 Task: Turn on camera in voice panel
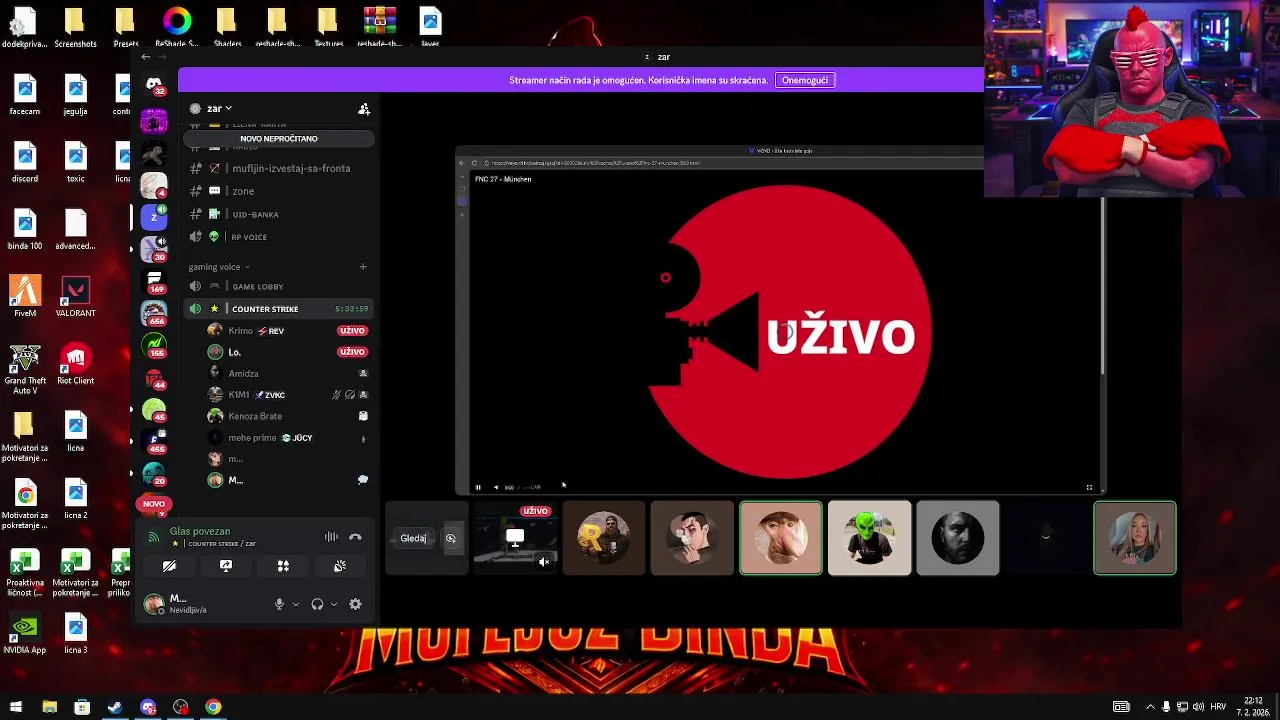169,566
